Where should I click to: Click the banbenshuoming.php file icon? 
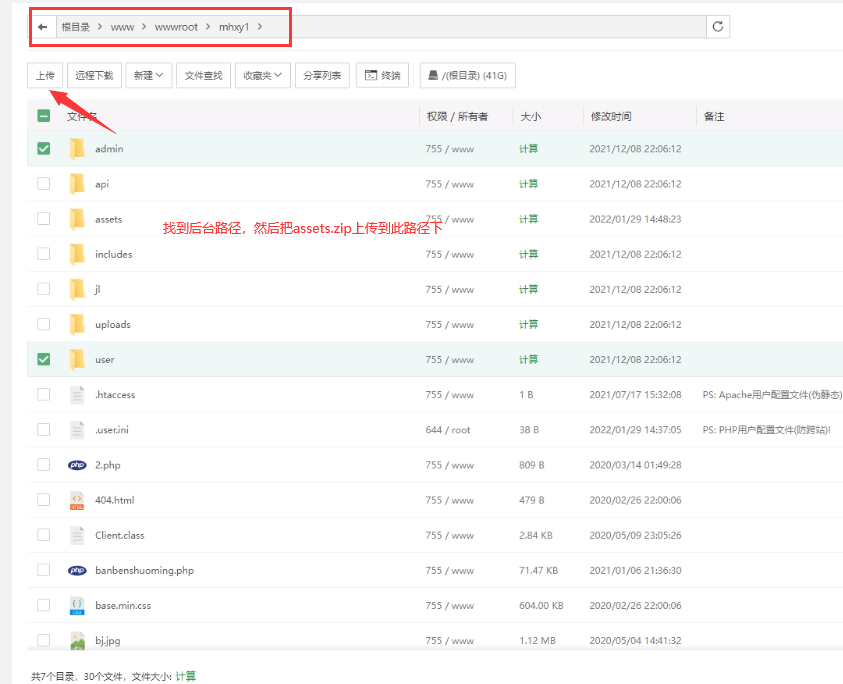(77, 570)
